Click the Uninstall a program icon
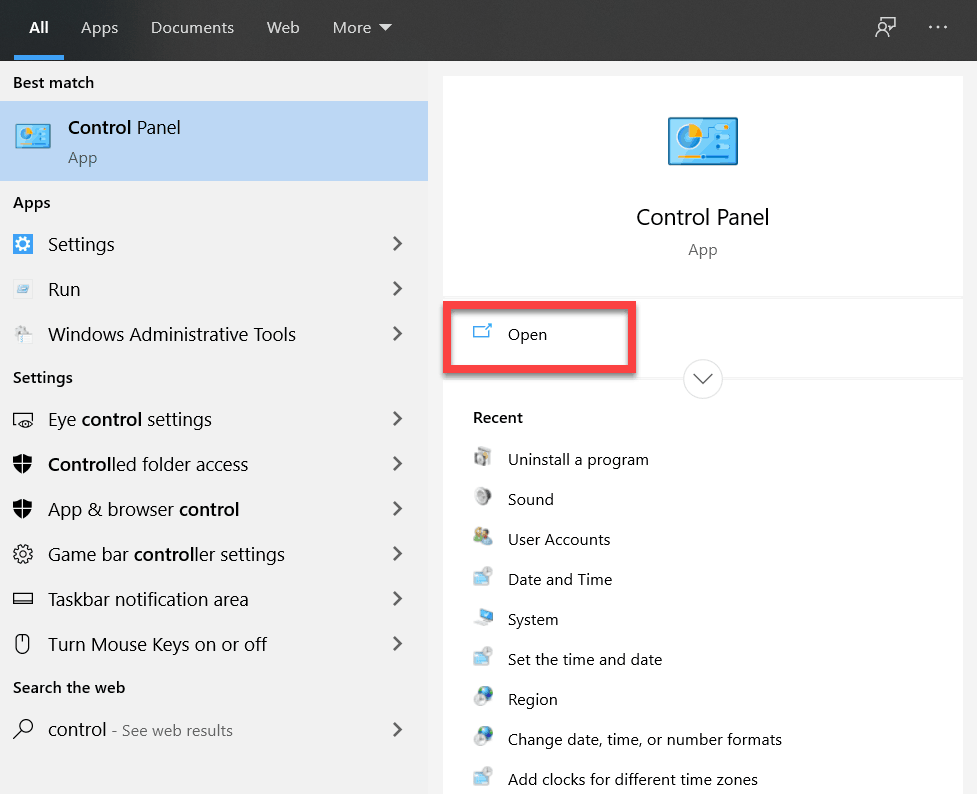This screenshot has height=794, width=977. pyautogui.click(x=483, y=457)
